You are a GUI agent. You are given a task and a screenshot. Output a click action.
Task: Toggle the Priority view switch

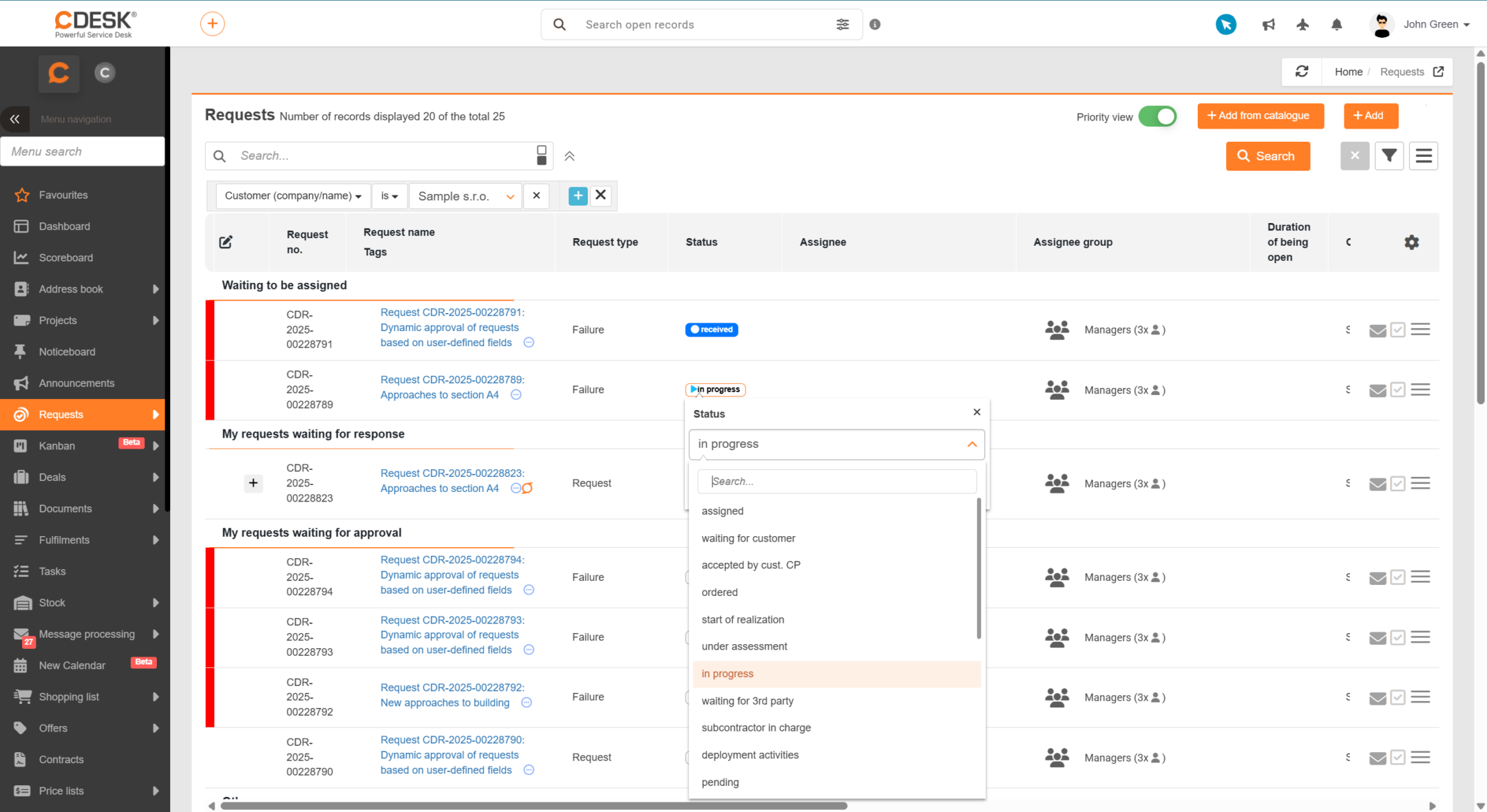pos(1157,116)
